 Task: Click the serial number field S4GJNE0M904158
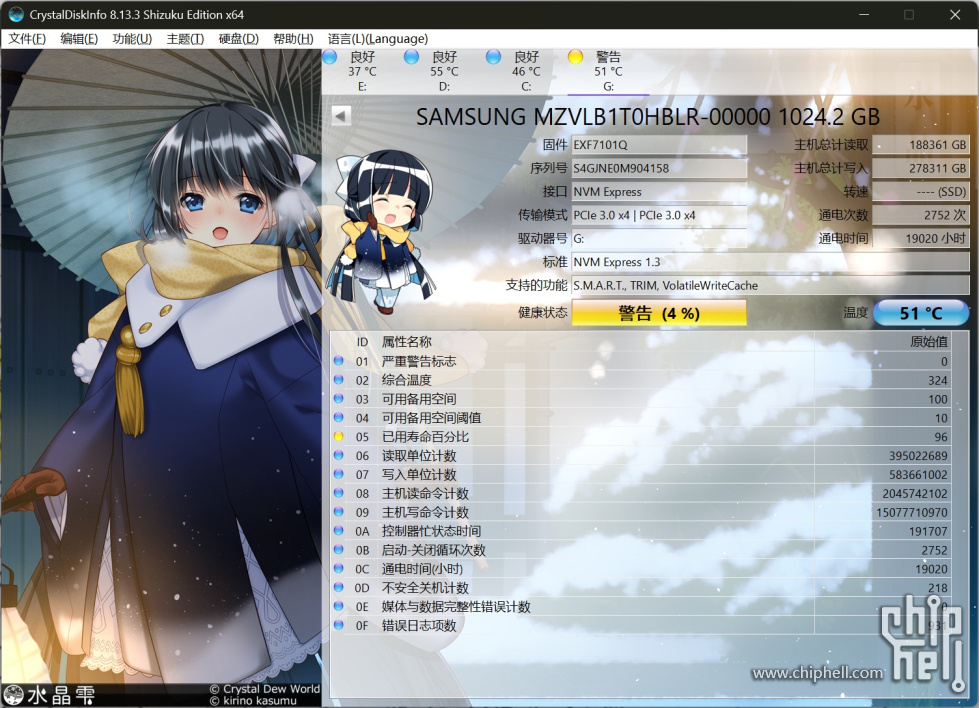tap(659, 168)
